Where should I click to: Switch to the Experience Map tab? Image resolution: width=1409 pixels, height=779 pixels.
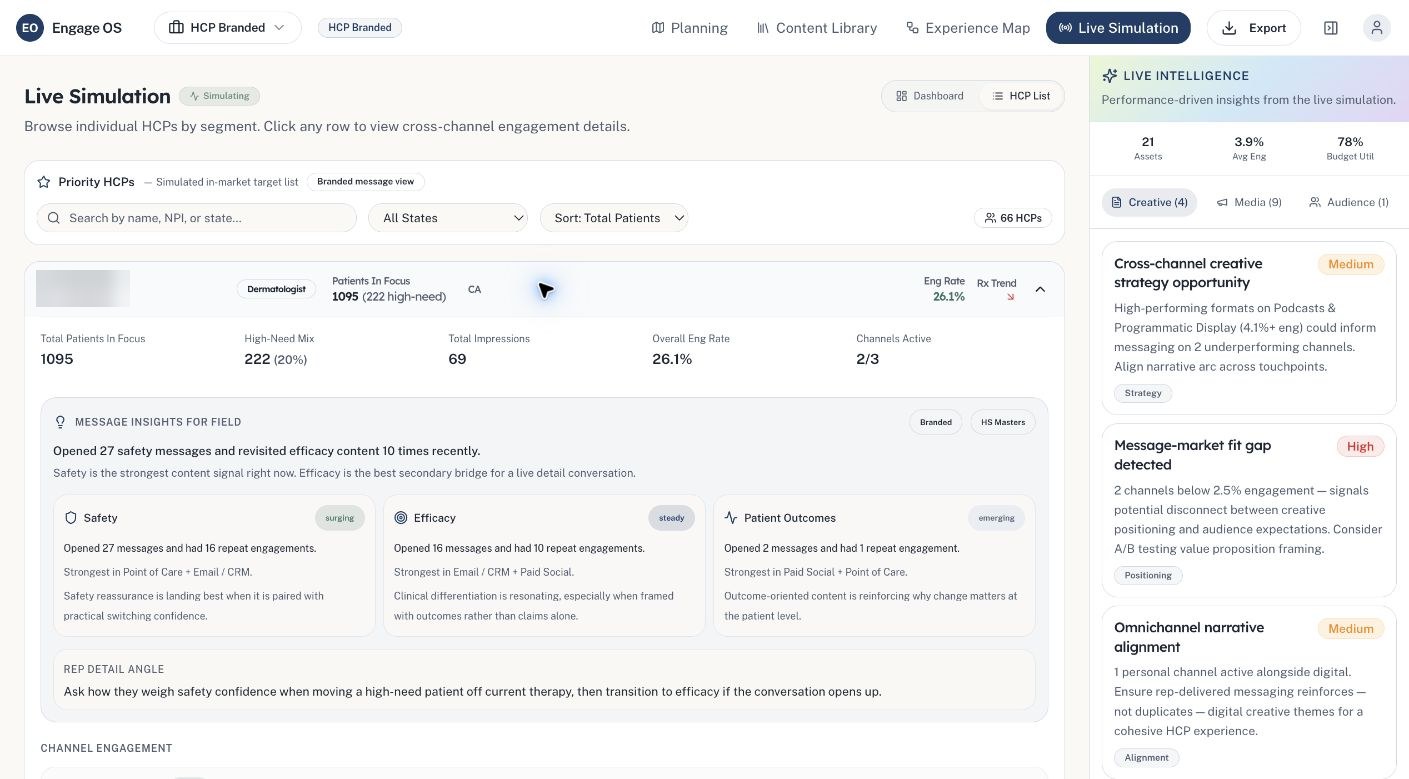[x=968, y=28]
